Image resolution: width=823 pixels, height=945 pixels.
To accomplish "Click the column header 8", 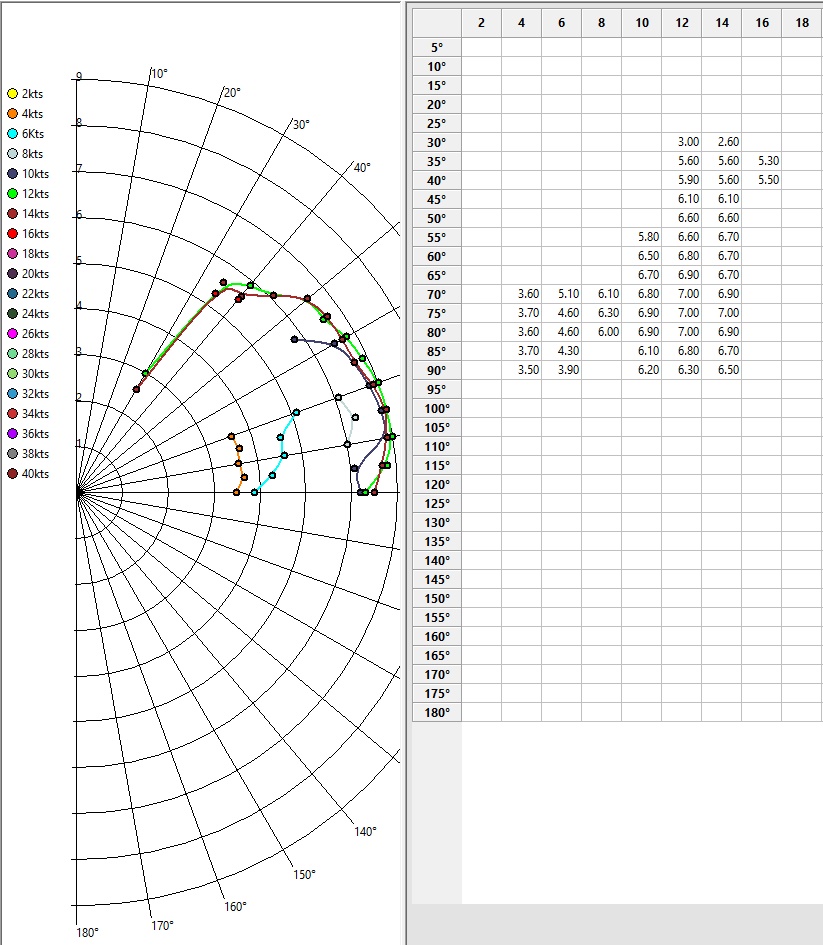I will [x=601, y=23].
